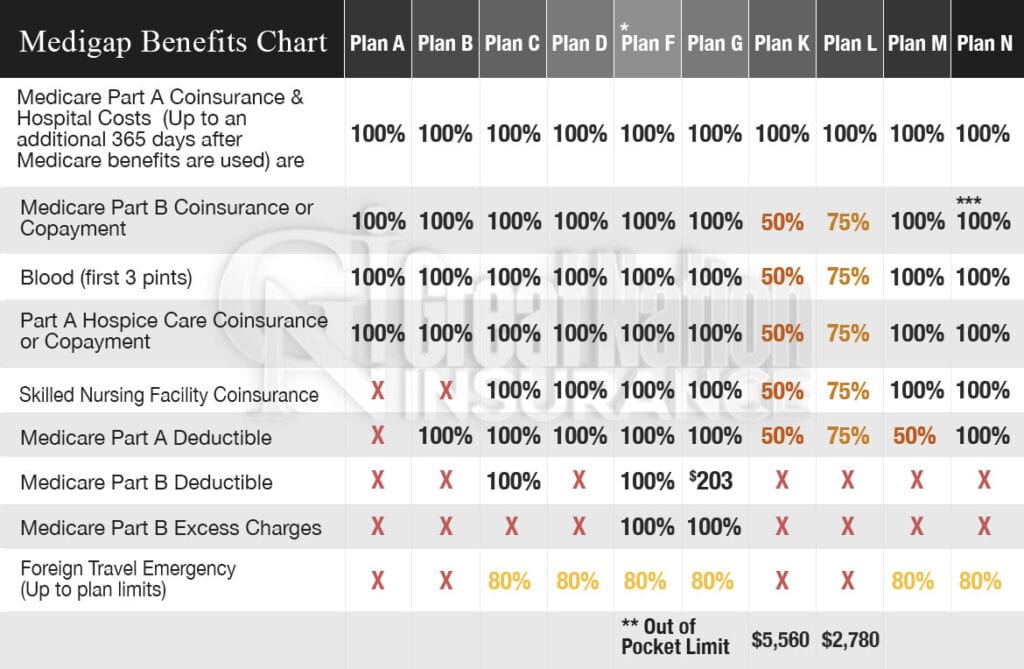The width and height of the screenshot is (1024, 669).
Task: Click the $203 value under Plan G
Action: pos(711,480)
